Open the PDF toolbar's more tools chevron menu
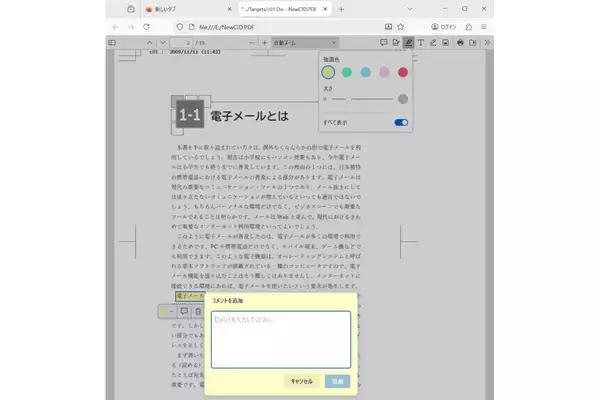The height and width of the screenshot is (400, 600). coord(487,43)
